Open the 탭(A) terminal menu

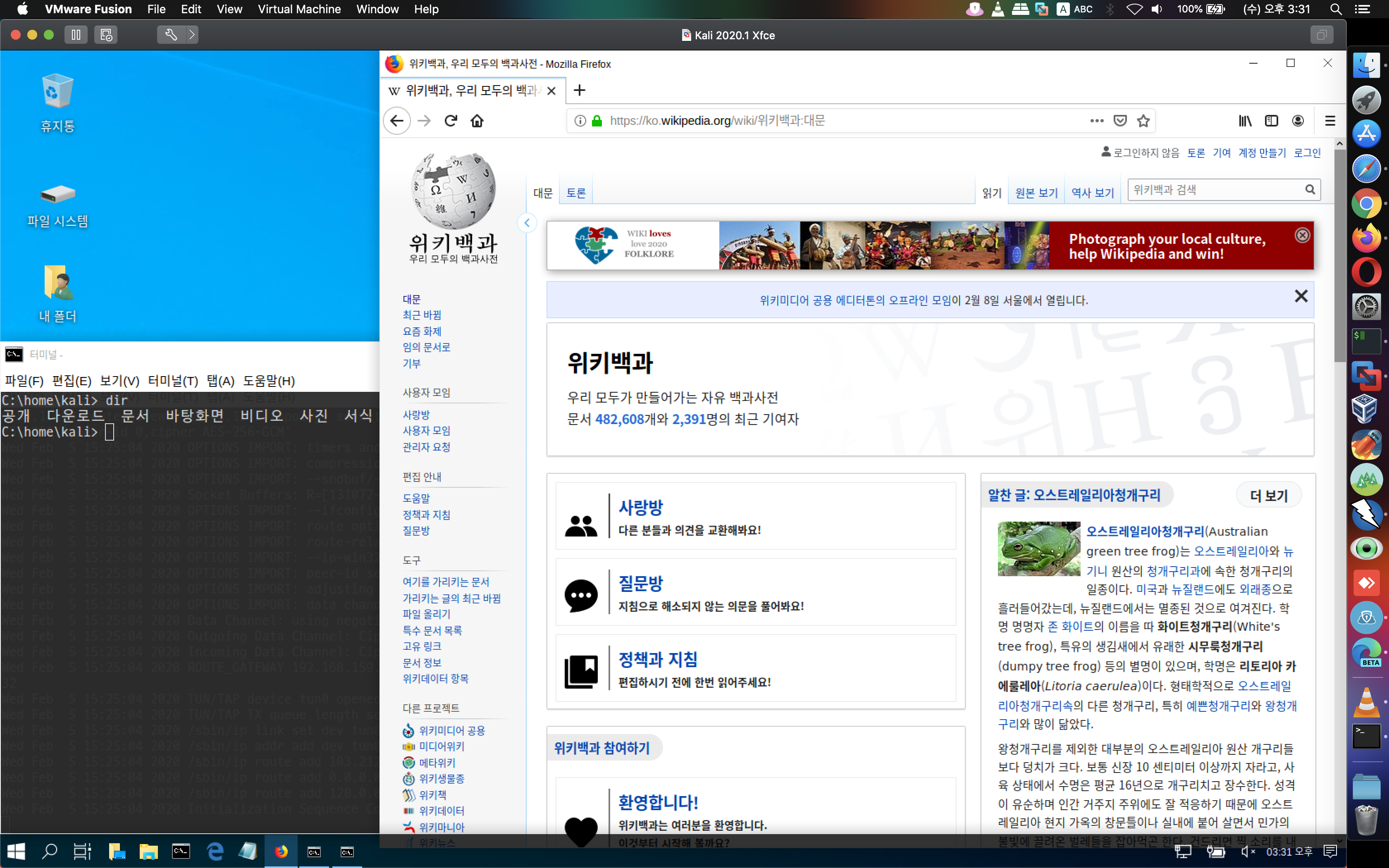point(220,381)
